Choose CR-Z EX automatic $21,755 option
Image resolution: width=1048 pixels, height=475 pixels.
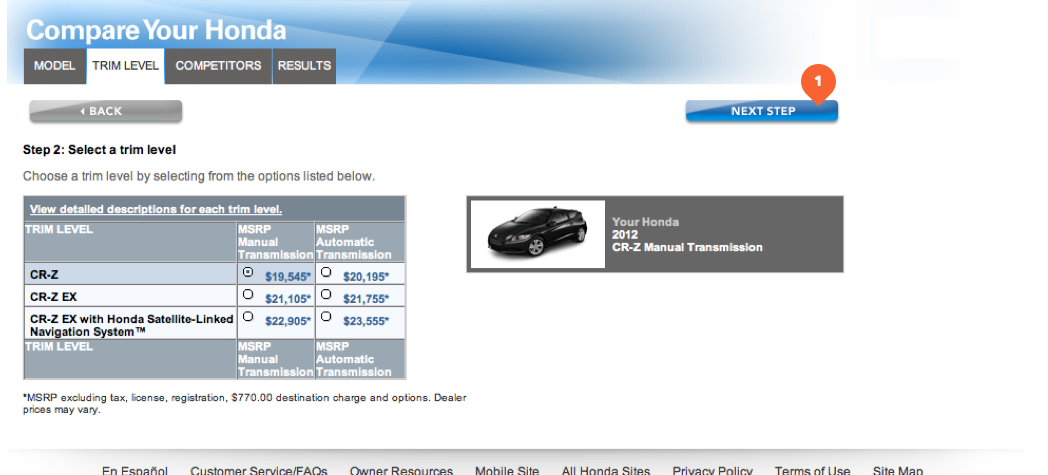[x=326, y=295]
